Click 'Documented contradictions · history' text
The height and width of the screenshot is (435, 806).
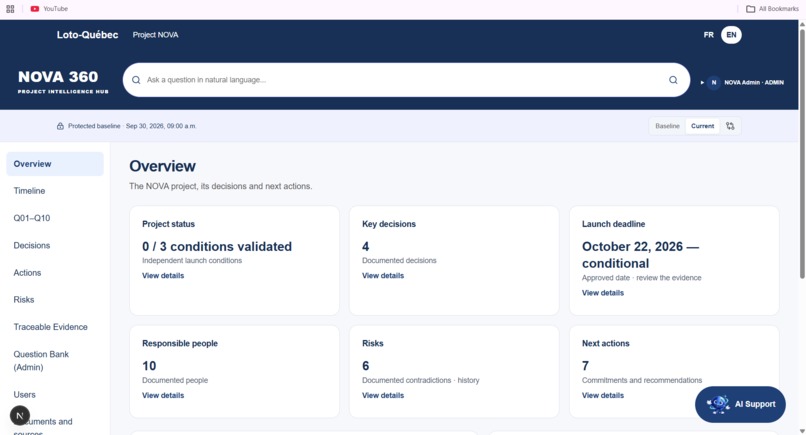pos(420,380)
